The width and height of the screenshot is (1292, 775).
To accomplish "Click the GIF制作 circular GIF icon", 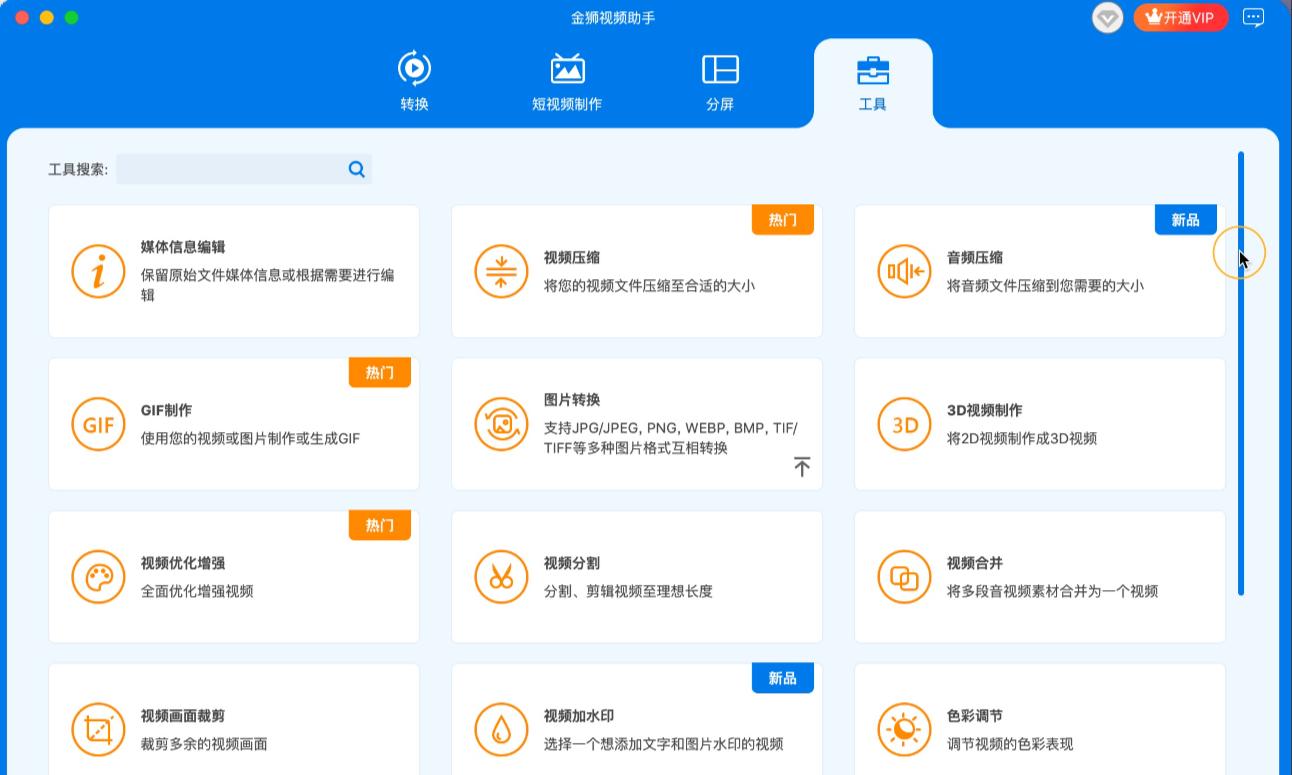I will click(98, 423).
